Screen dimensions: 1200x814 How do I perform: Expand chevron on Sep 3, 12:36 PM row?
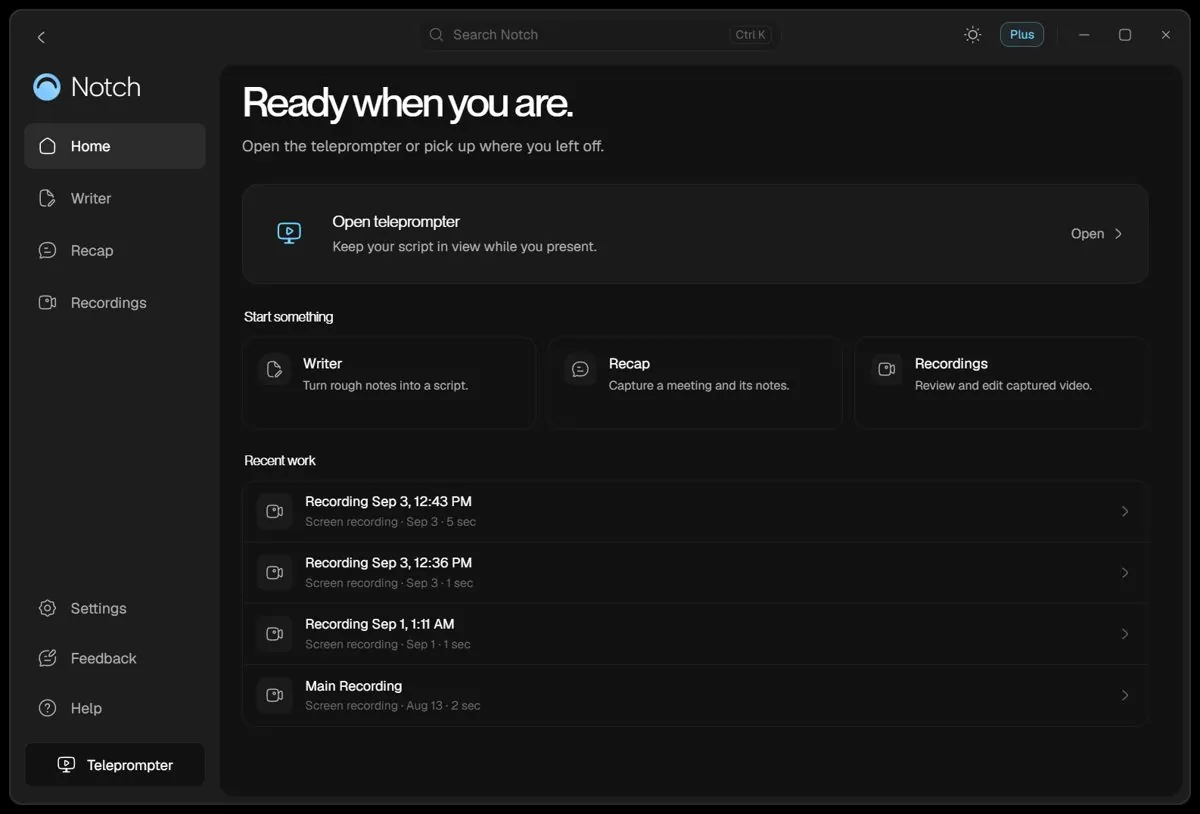point(1125,573)
